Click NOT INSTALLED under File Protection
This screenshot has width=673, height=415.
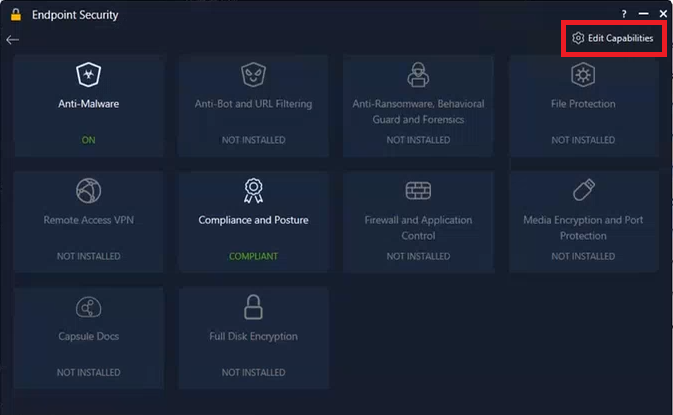(583, 140)
